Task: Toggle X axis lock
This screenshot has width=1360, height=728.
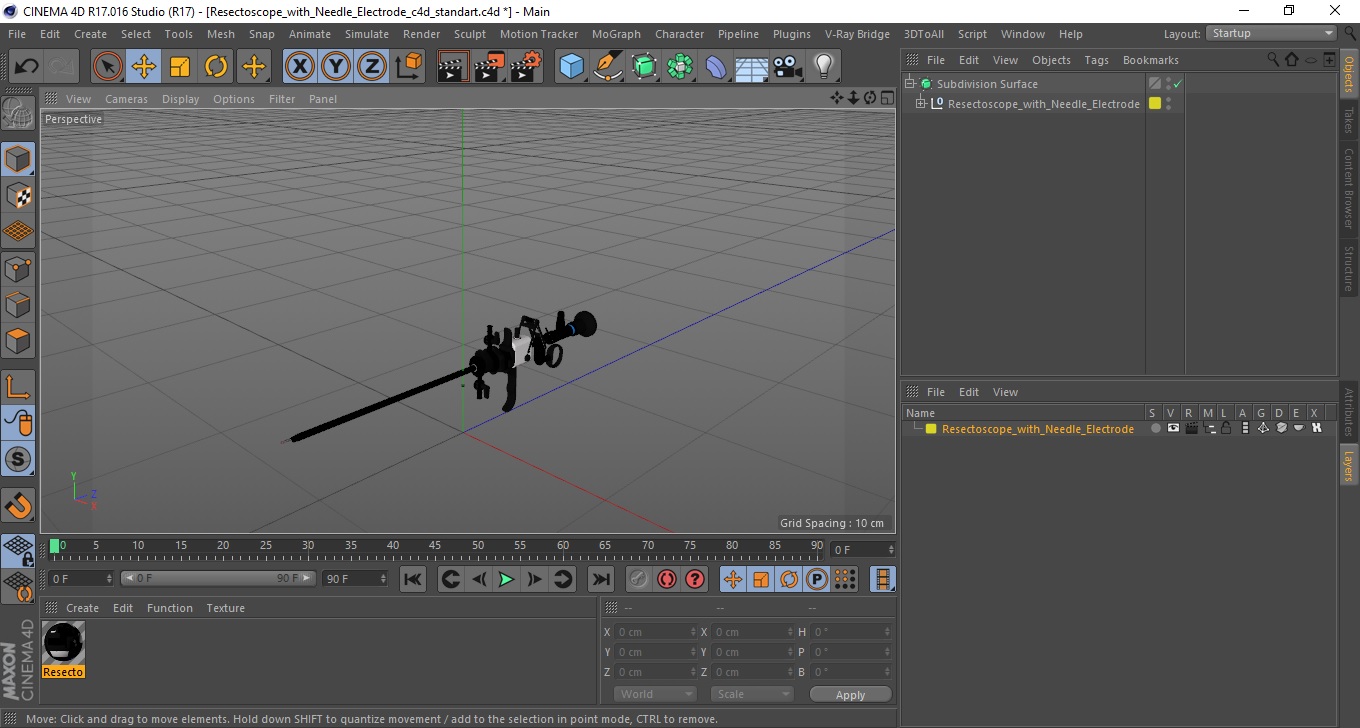Action: point(300,67)
